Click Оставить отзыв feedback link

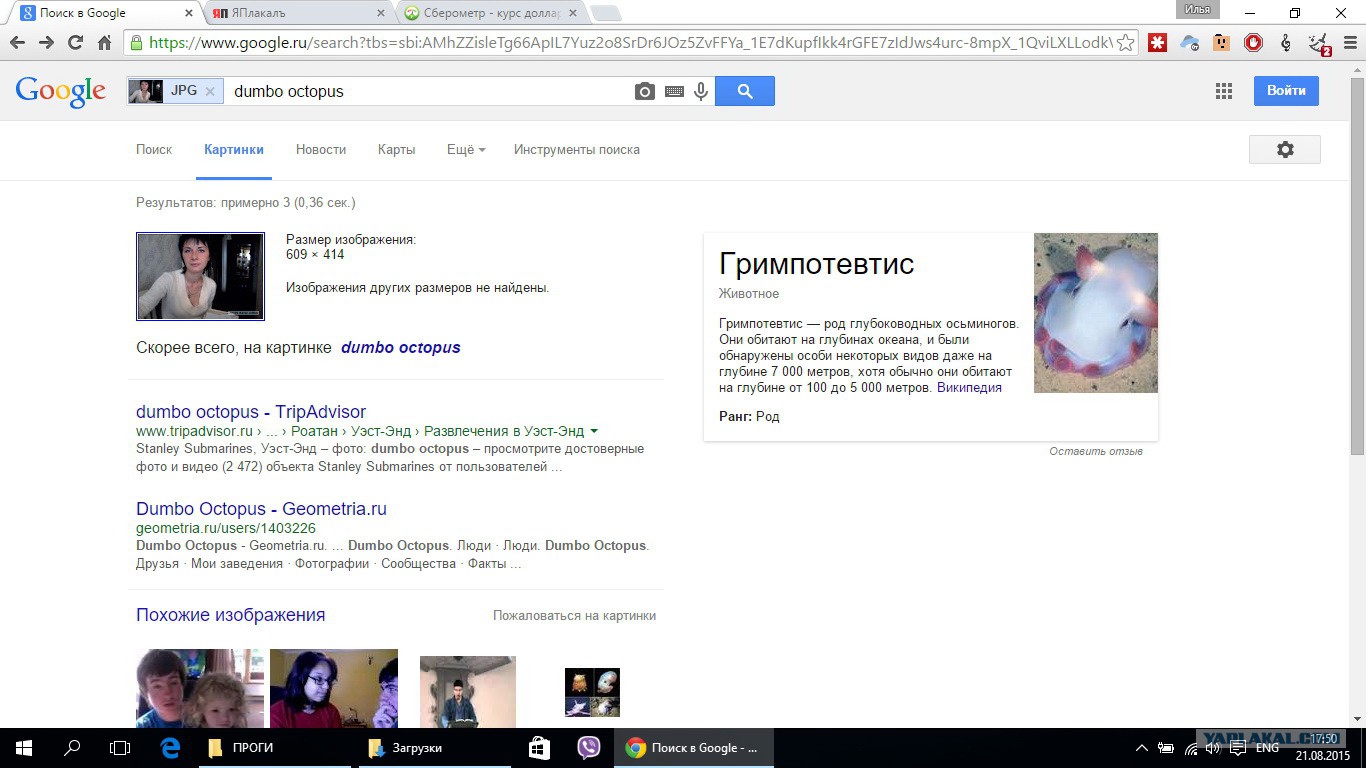(x=1096, y=451)
